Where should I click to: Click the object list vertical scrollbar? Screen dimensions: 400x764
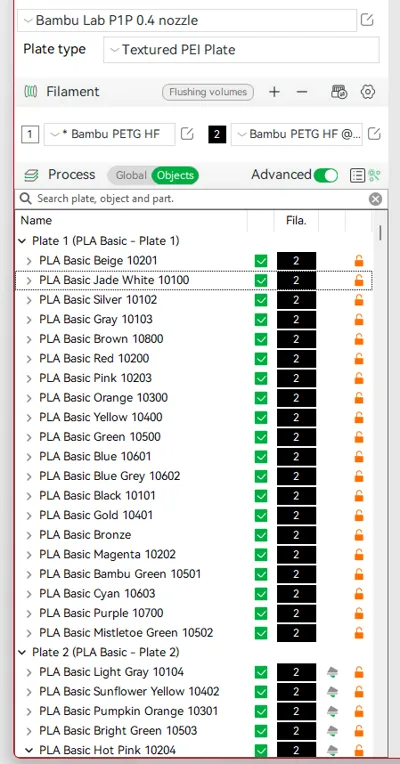pos(380,233)
